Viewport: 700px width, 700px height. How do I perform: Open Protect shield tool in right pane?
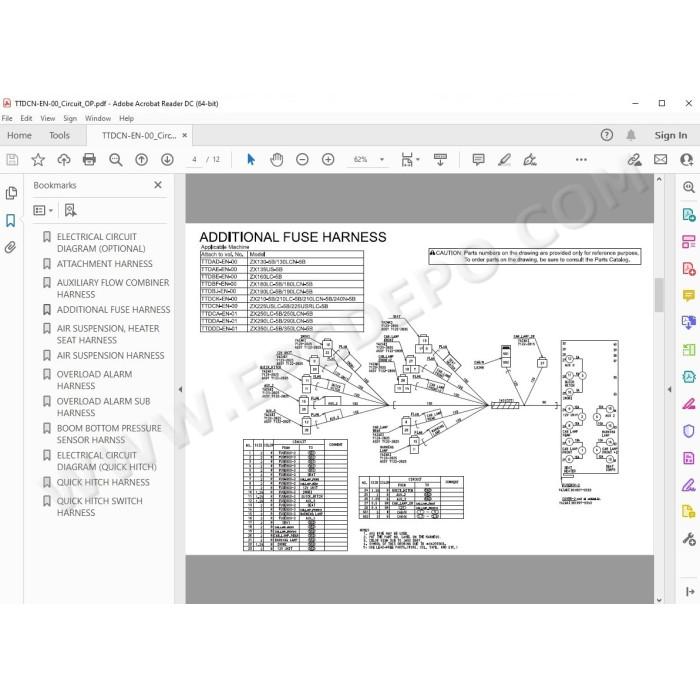click(688, 431)
